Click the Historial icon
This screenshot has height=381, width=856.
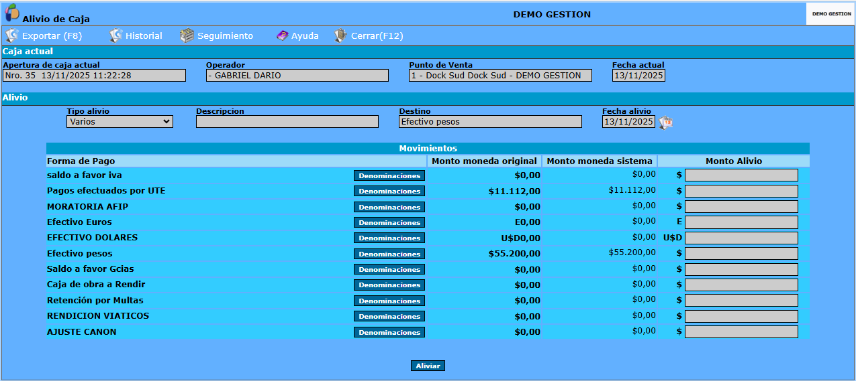(x=115, y=36)
